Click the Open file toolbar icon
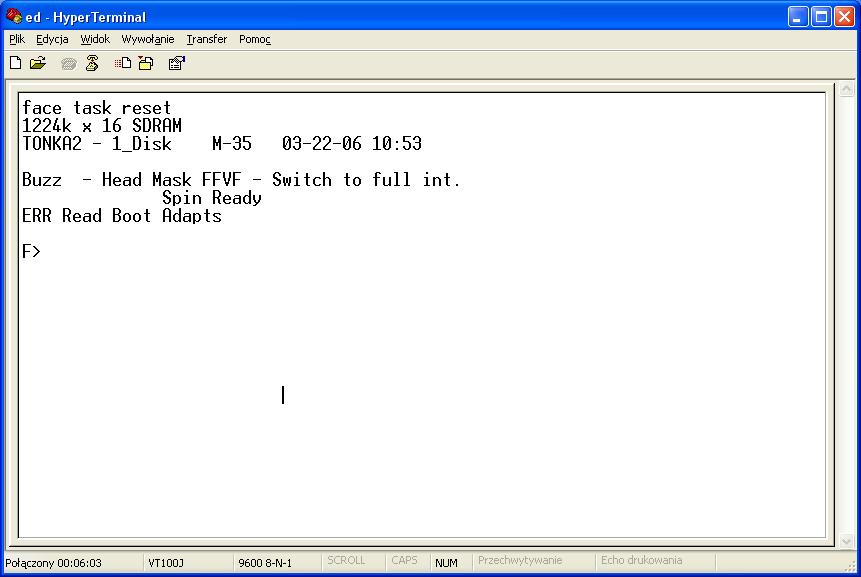The width and height of the screenshot is (861, 577). tap(38, 63)
